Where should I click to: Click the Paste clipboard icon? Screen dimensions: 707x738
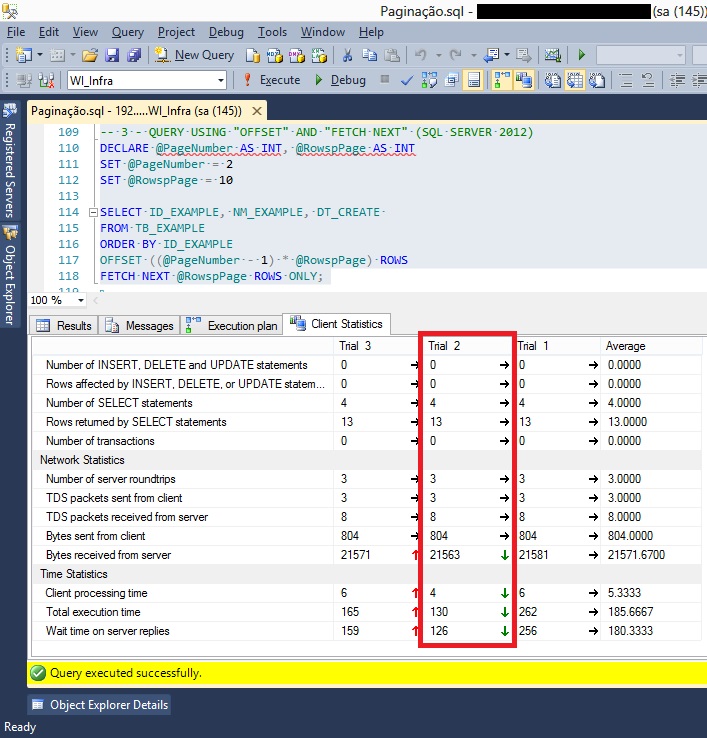point(392,55)
